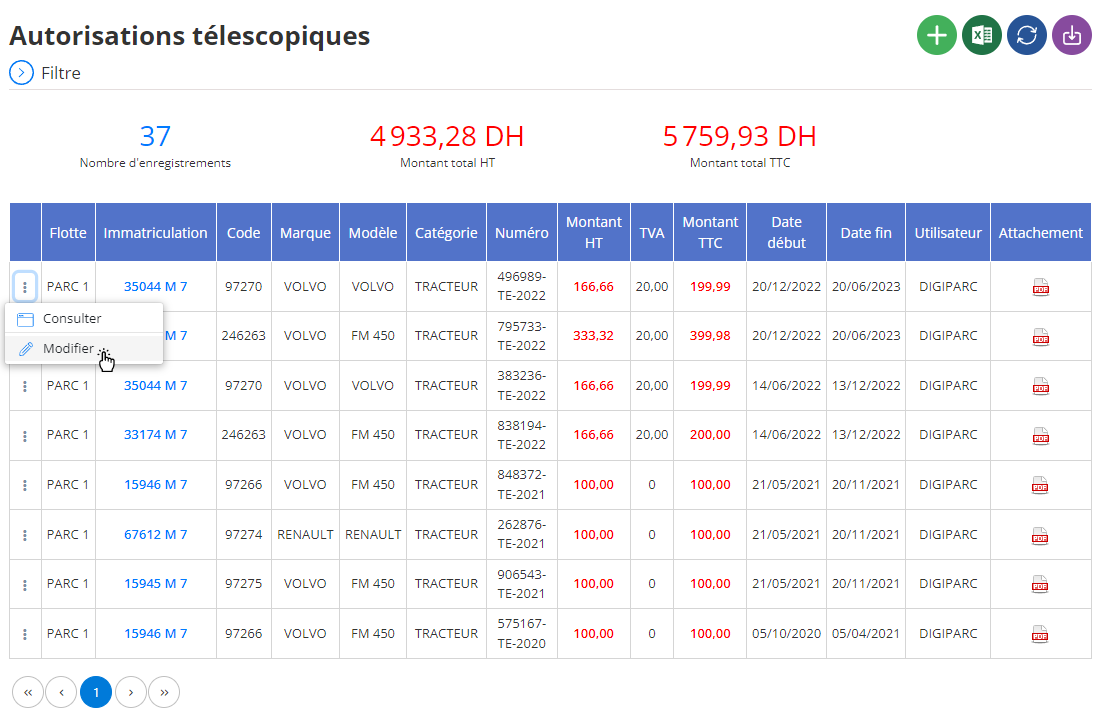This screenshot has height=728, width=1101.
Task: Open row actions menu for 848372-TE-2021
Action: 25,485
